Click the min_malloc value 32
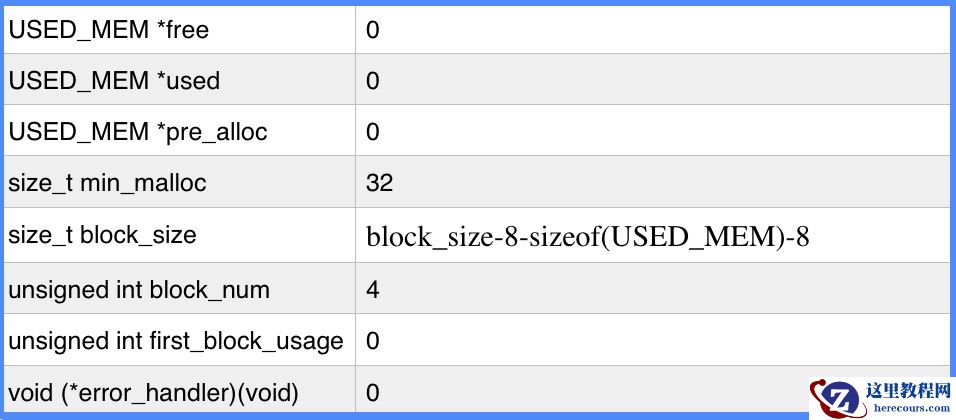Screen dimensions: 956x420 click(380, 183)
